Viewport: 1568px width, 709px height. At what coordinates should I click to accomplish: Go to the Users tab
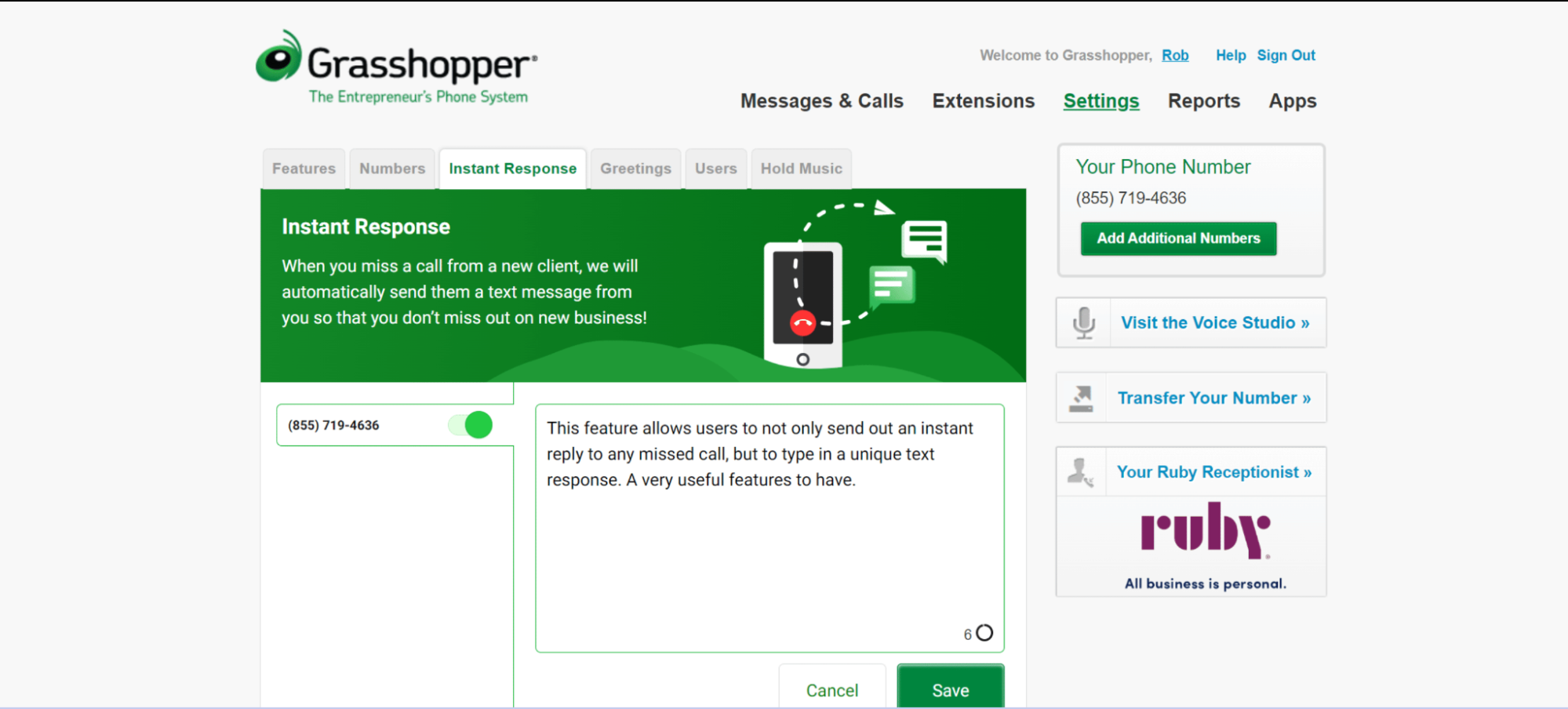(x=715, y=169)
